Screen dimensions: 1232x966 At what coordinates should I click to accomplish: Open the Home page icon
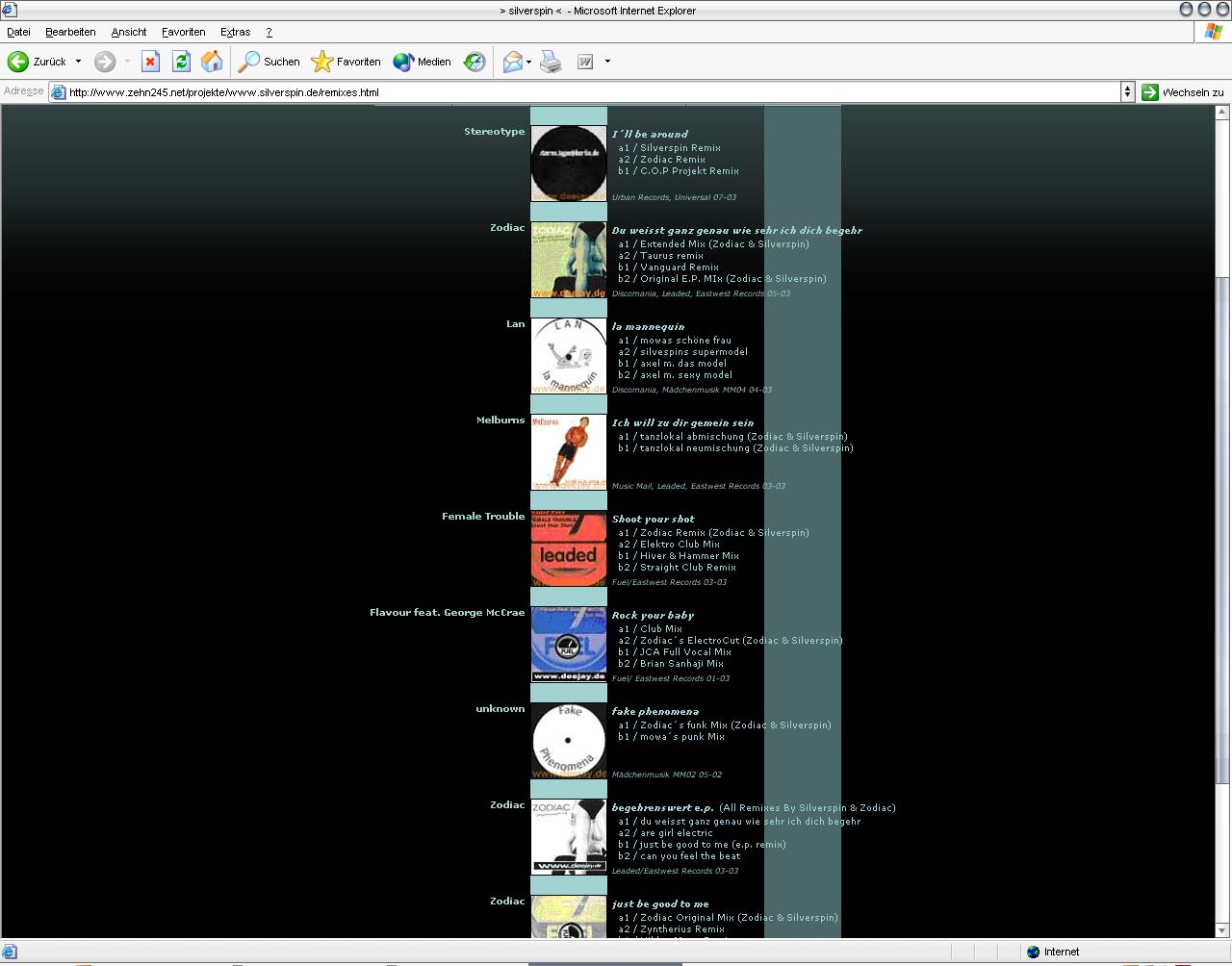pos(212,62)
